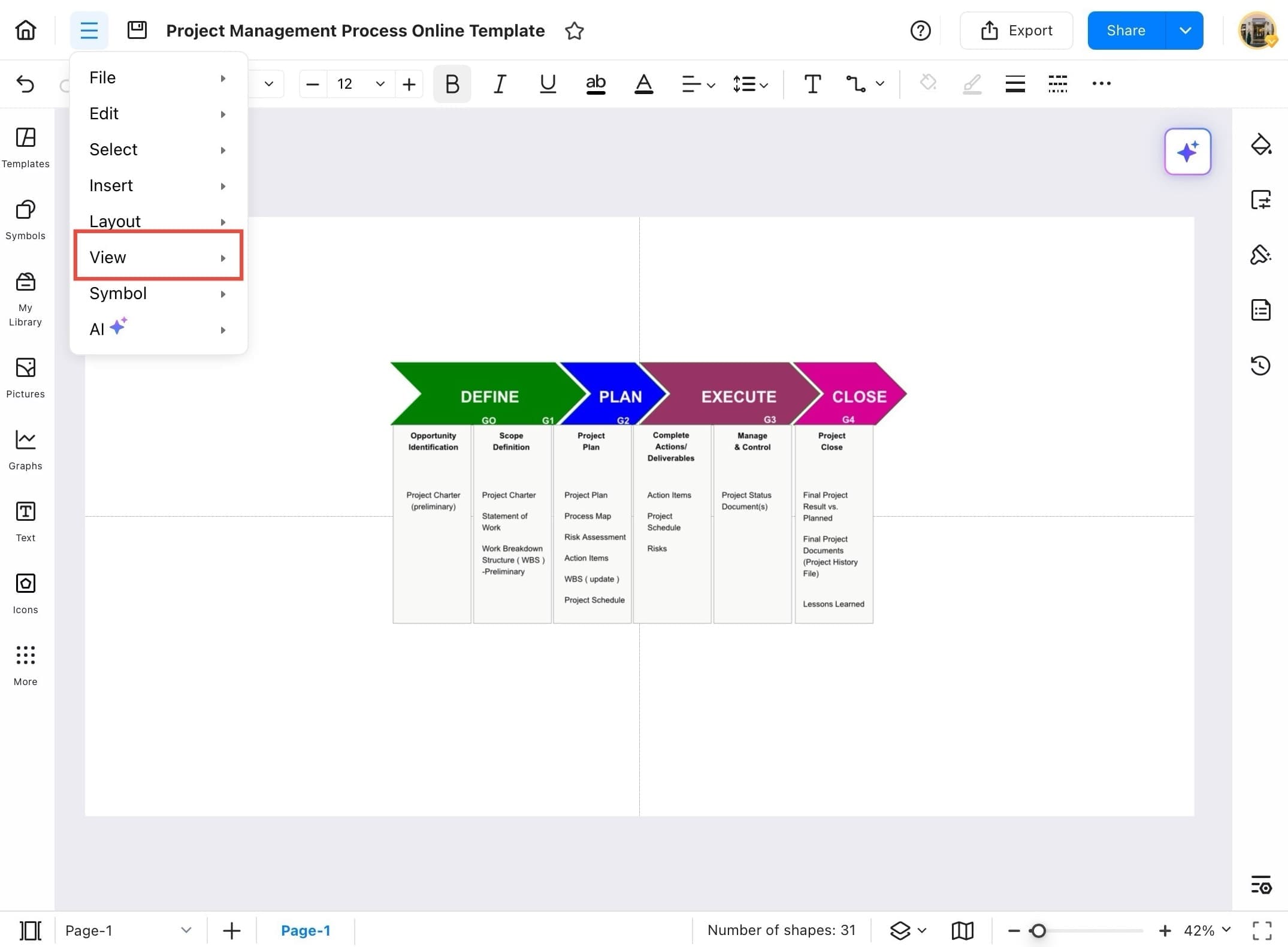The image size is (1288, 947).
Task: Open the font size dropdown
Action: 380,84
